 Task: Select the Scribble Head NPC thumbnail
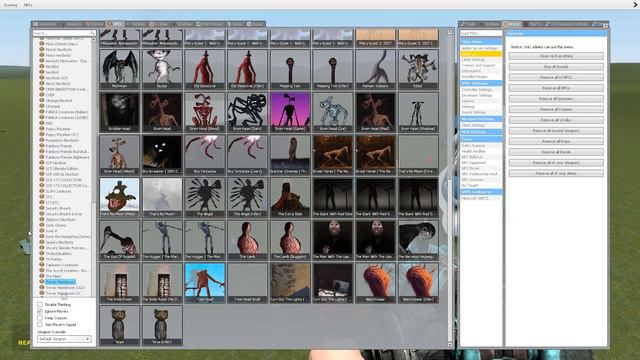[120, 112]
